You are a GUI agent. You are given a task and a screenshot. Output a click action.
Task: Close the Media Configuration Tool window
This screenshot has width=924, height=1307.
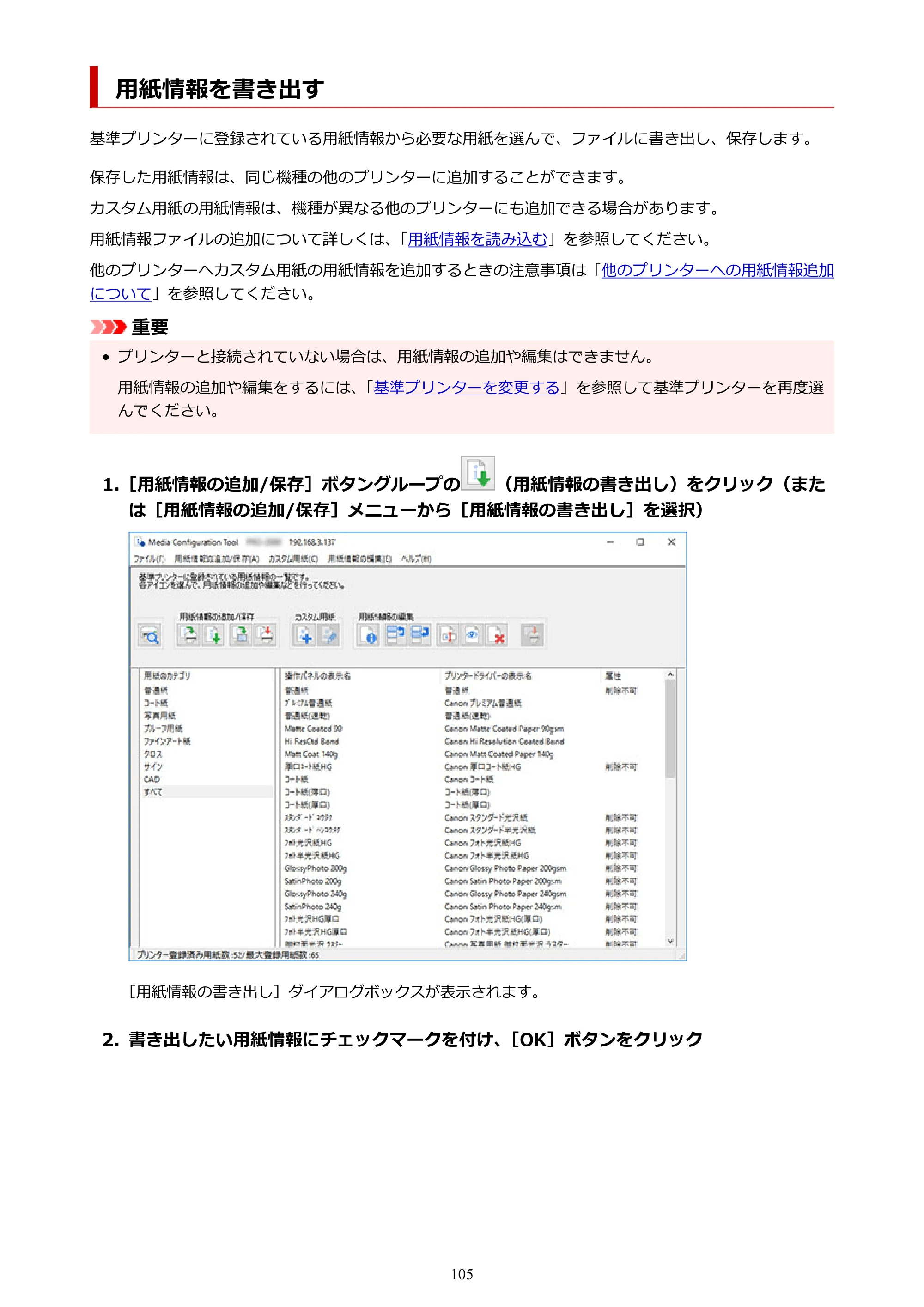point(671,542)
